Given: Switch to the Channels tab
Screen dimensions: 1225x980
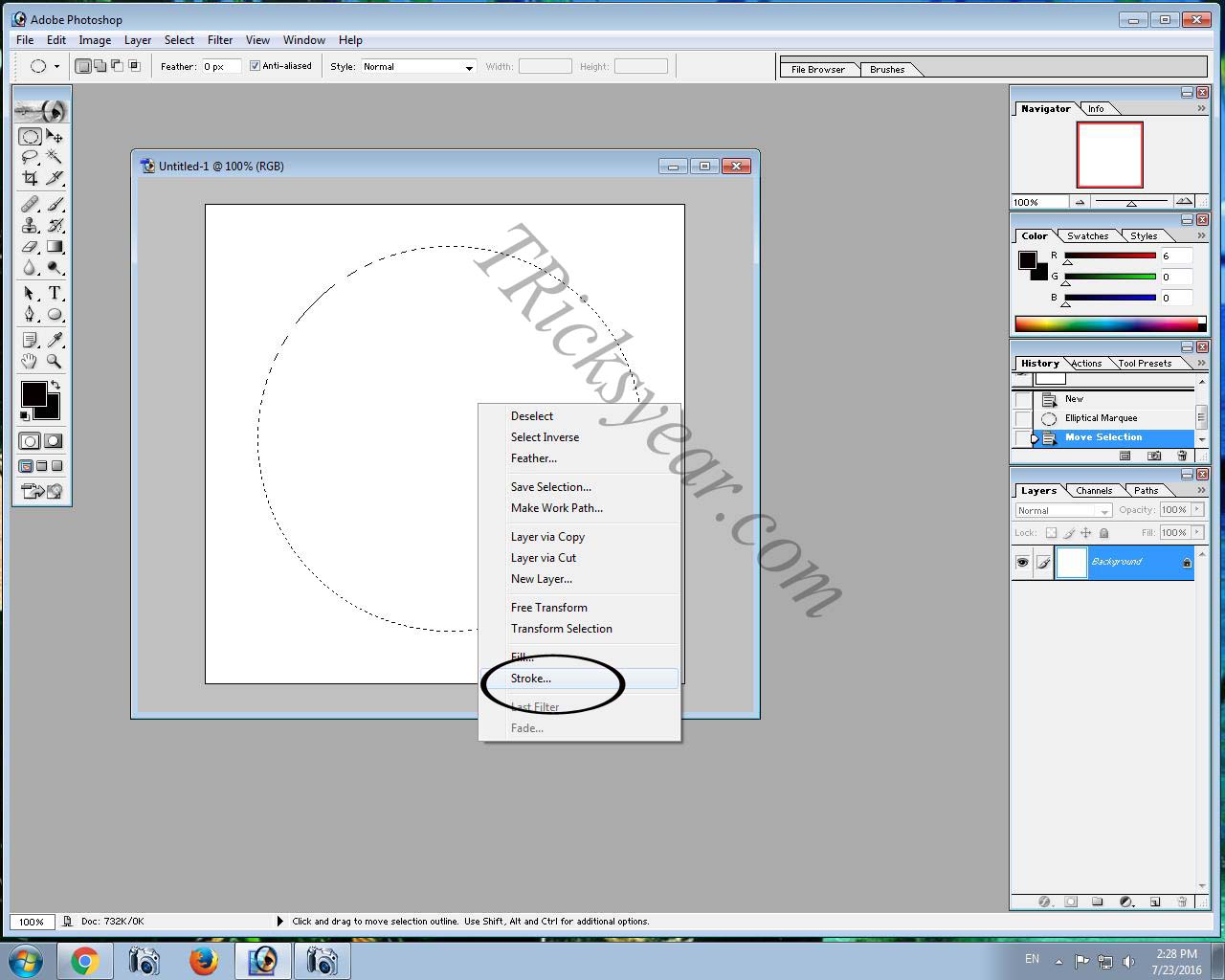Looking at the screenshot, I should (x=1094, y=490).
